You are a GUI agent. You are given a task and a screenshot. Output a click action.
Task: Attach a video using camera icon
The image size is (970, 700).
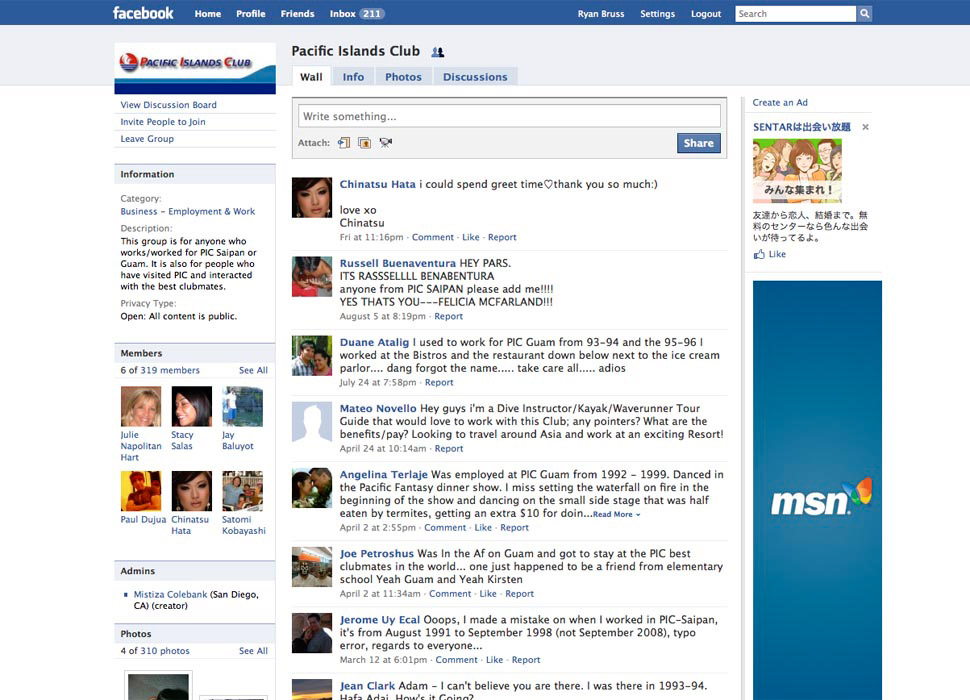click(x=385, y=143)
